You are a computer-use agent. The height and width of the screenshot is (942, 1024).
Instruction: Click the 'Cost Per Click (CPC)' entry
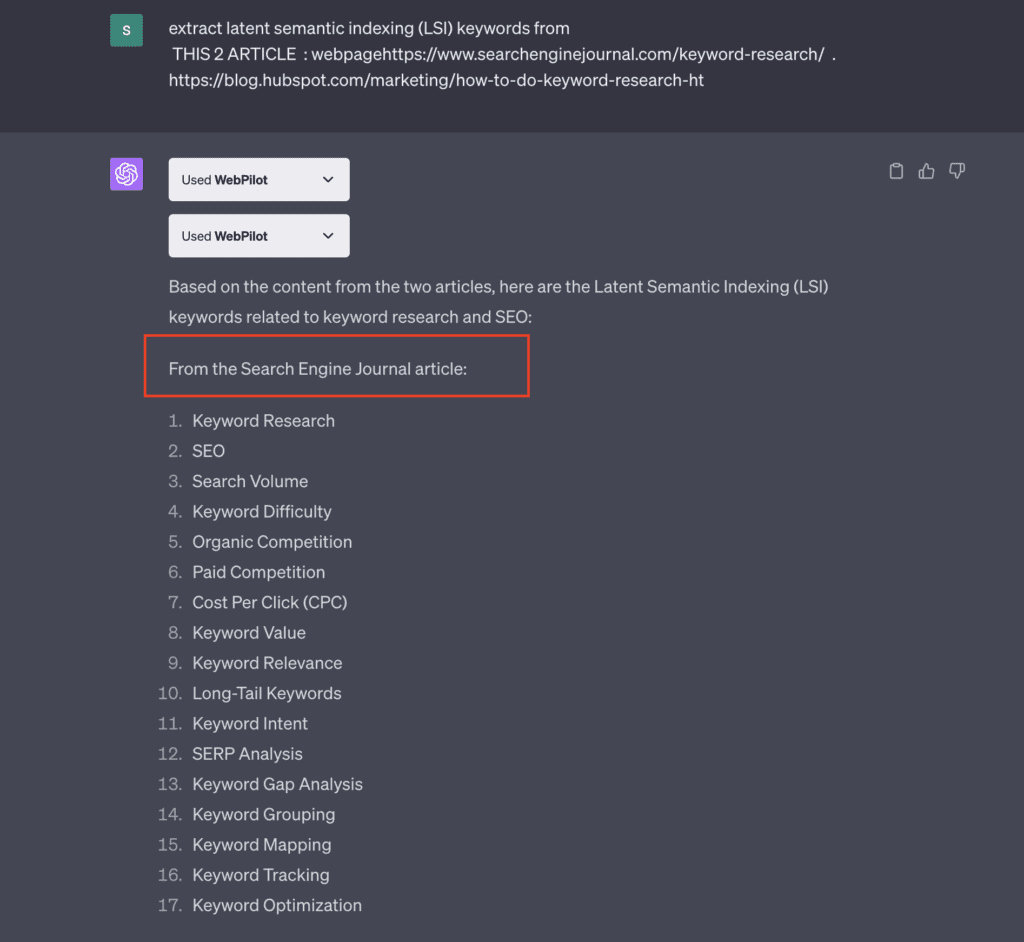tap(270, 602)
